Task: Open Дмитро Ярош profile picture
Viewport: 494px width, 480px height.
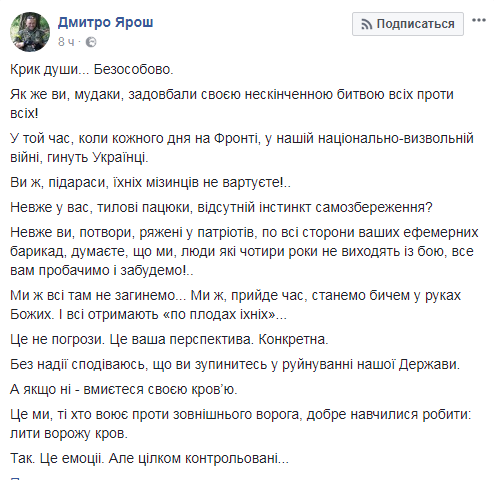Action: click(30, 32)
